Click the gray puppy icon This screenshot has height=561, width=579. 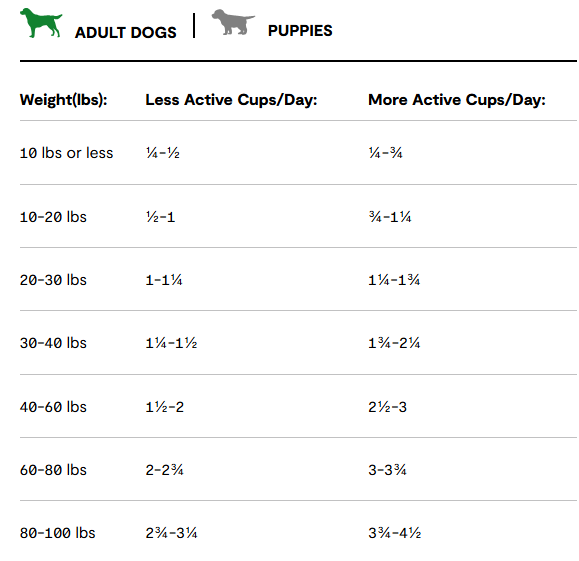pyautogui.click(x=233, y=22)
